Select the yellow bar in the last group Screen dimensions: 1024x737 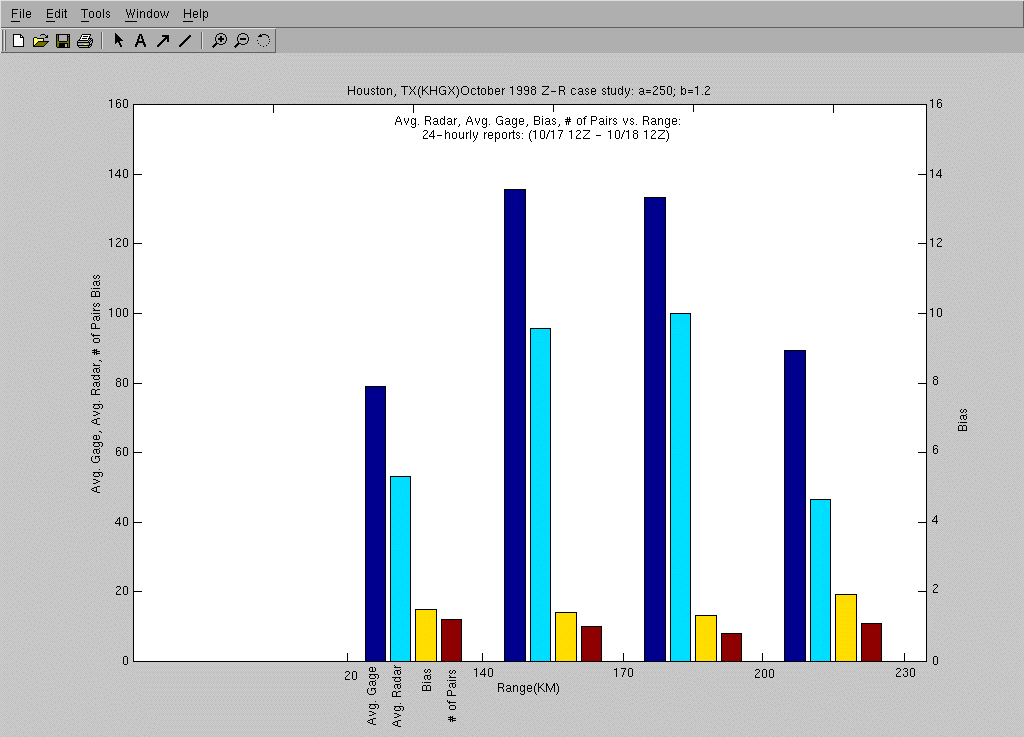point(846,628)
